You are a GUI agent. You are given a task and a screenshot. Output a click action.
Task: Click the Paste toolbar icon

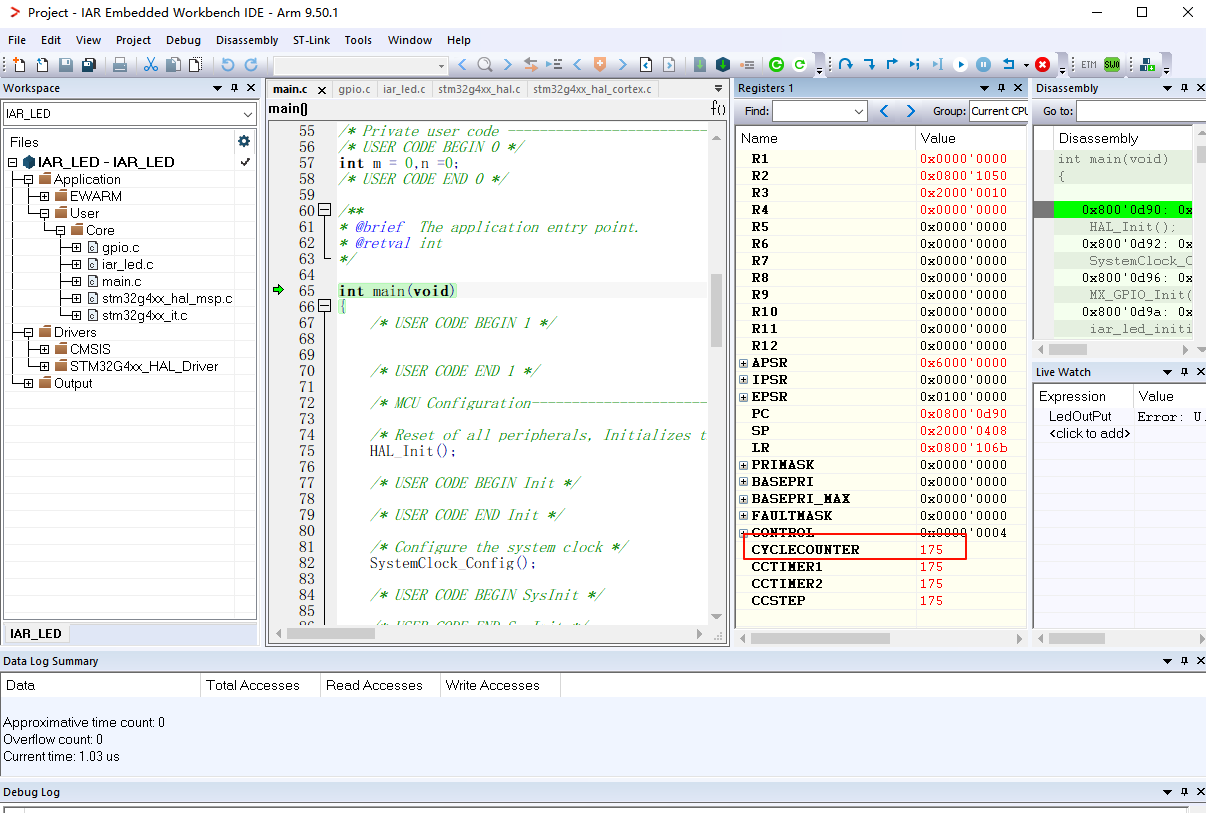pos(195,65)
